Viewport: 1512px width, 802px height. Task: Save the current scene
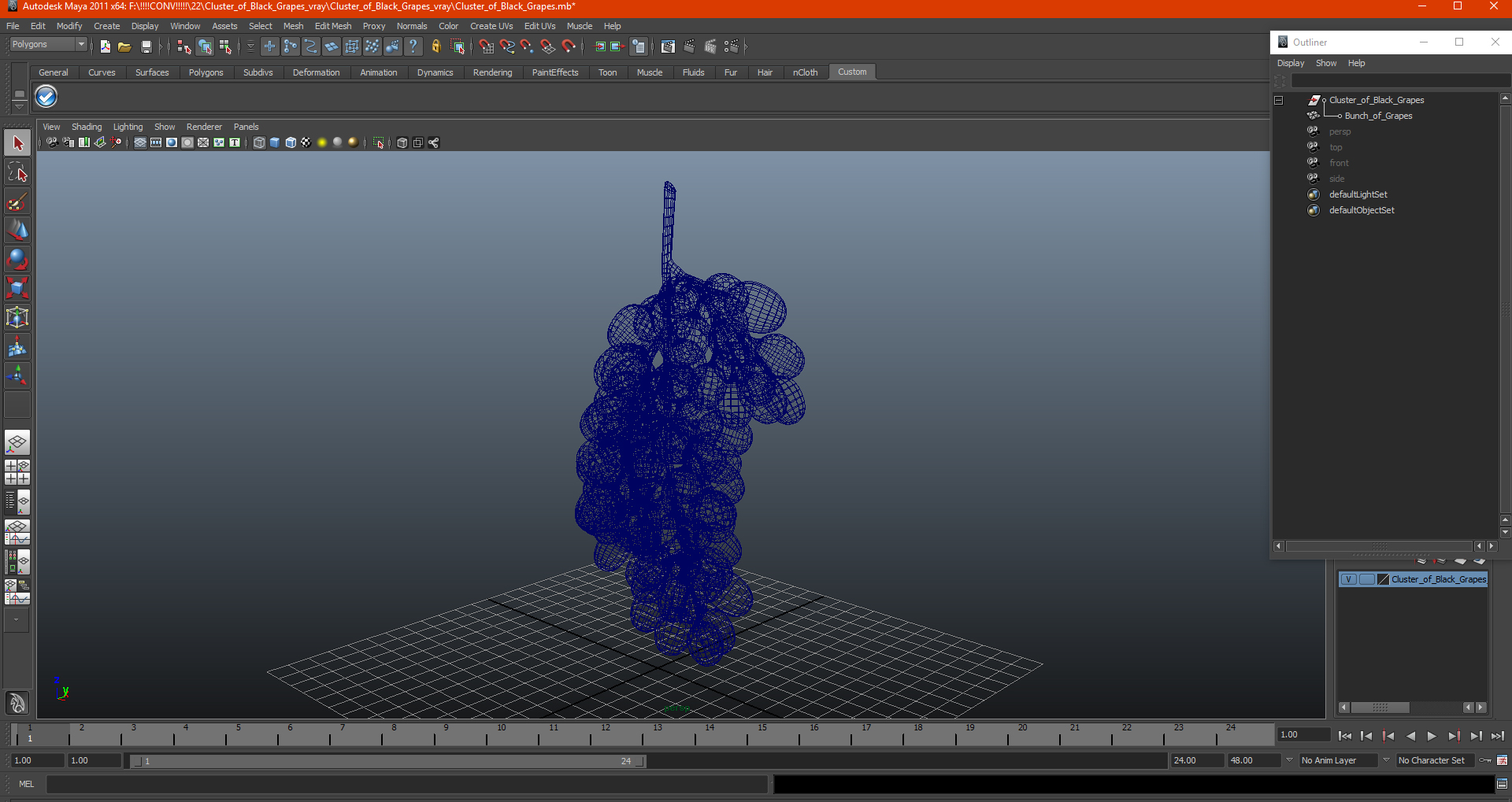[146, 47]
